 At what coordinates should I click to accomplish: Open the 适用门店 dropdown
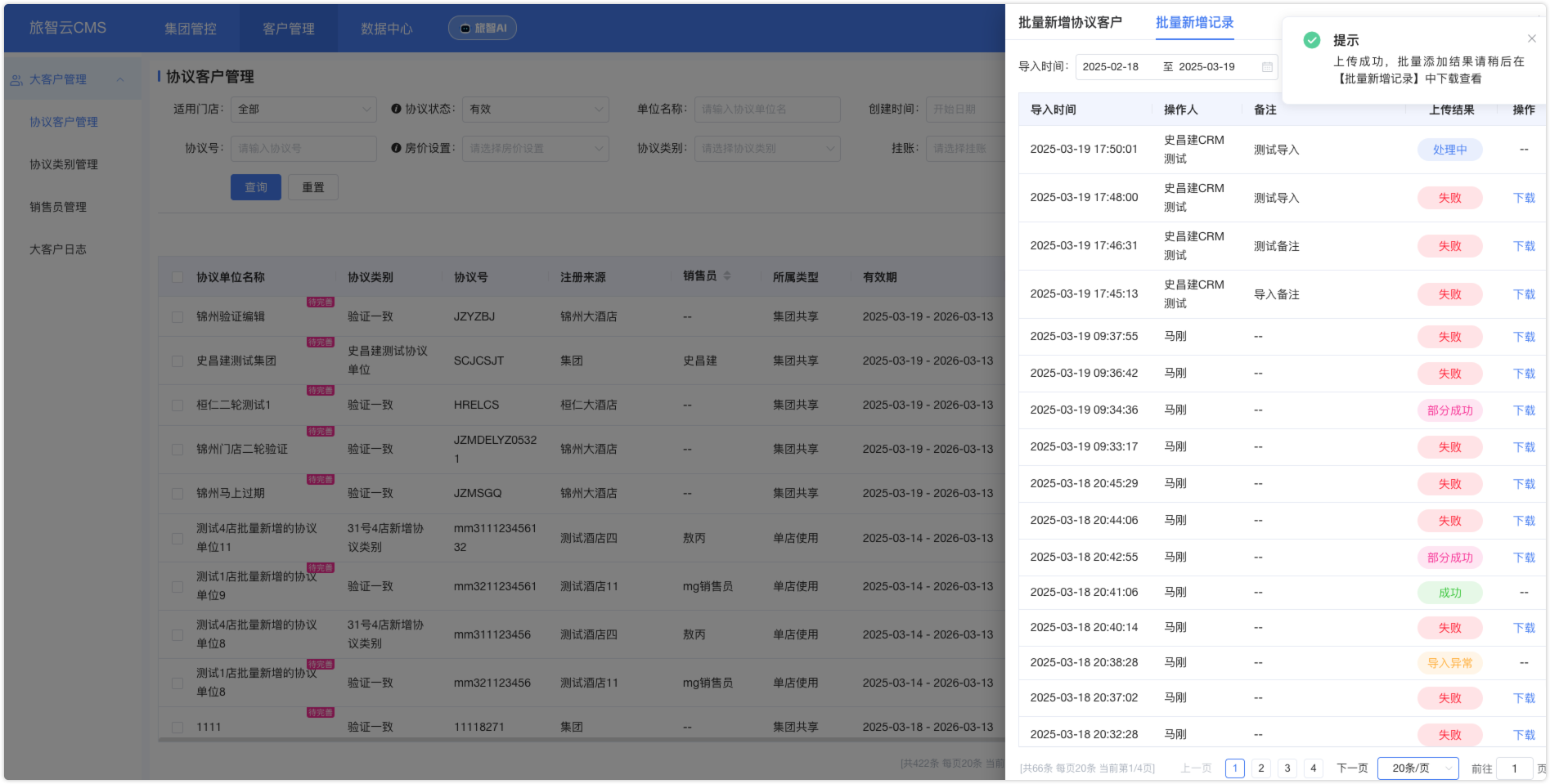(x=303, y=110)
